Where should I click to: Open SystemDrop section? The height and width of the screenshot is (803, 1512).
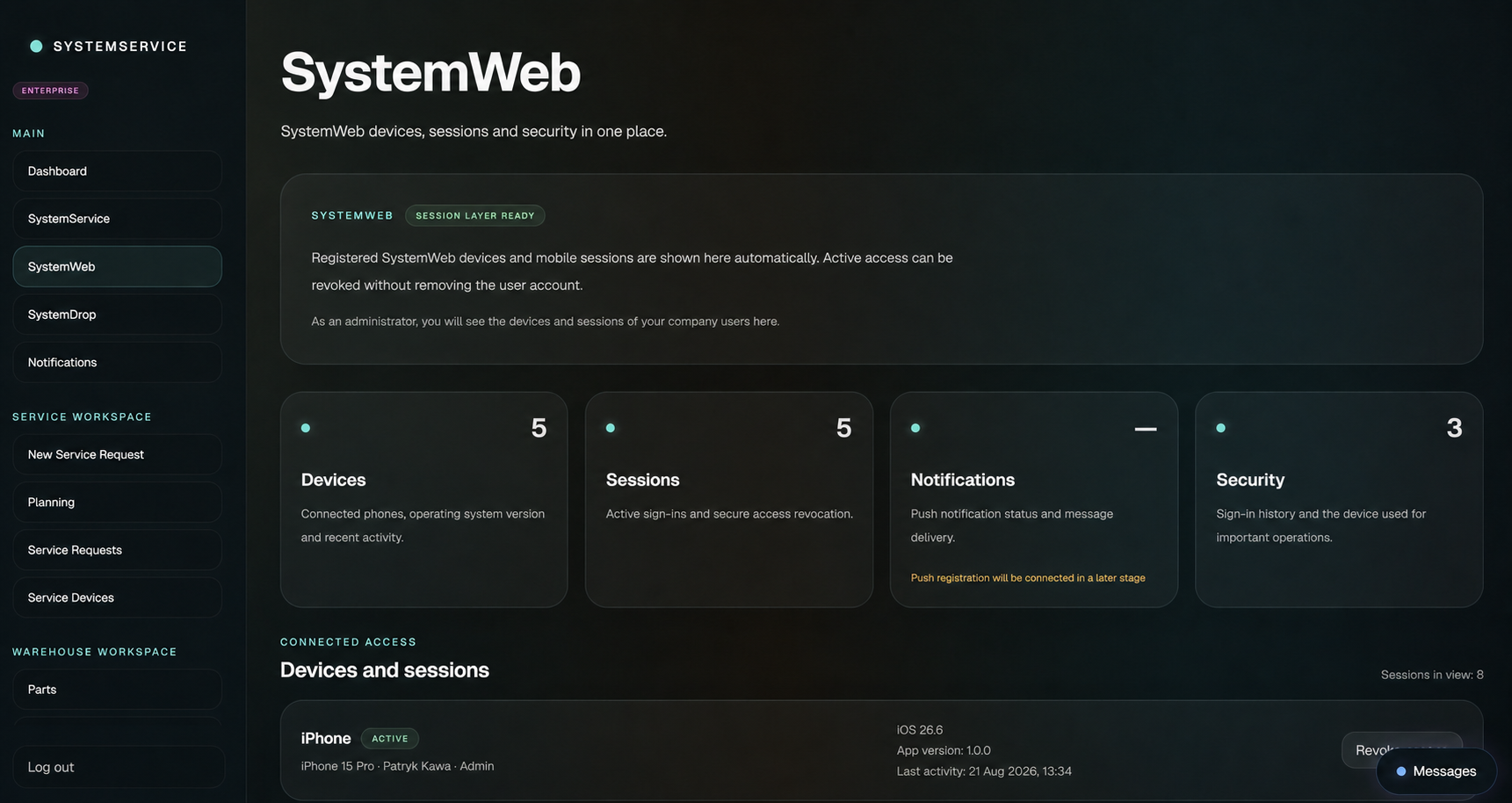[x=117, y=315]
